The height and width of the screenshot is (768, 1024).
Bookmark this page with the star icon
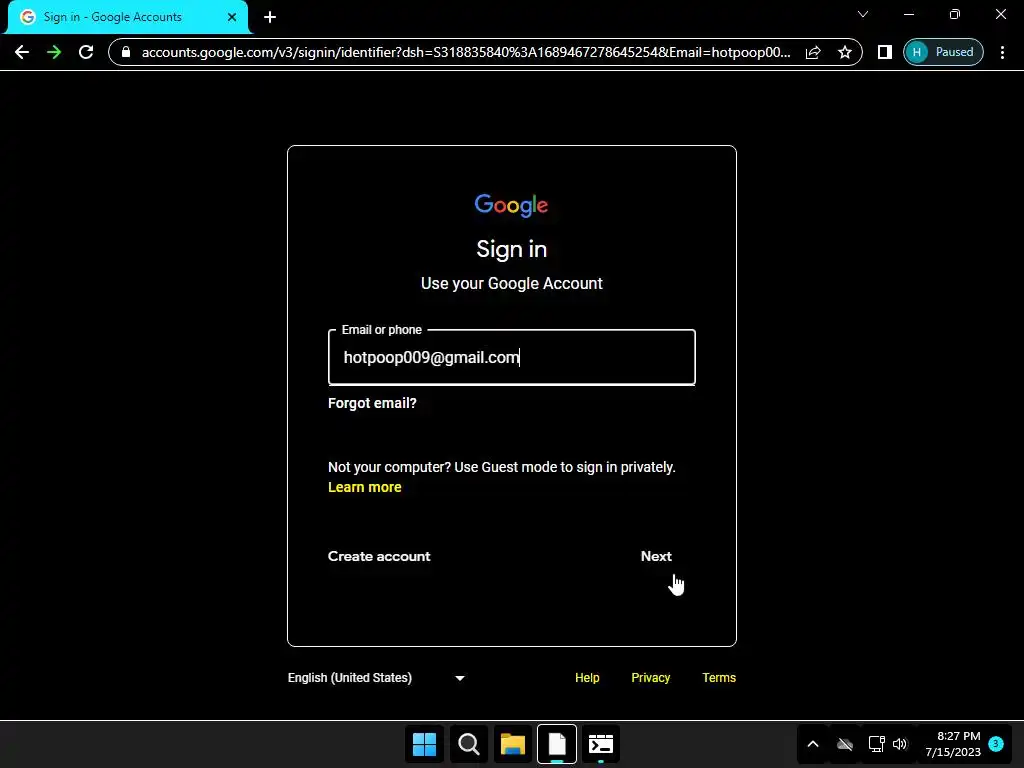click(845, 52)
